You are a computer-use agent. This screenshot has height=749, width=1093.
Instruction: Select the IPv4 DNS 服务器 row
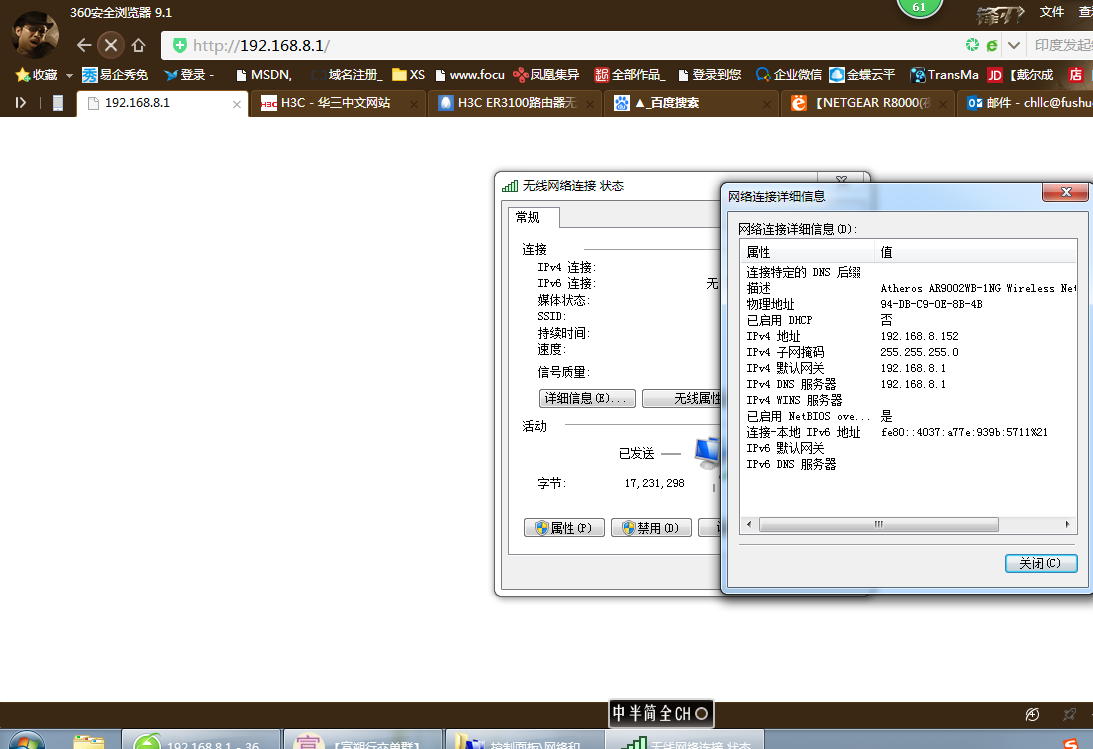tap(909, 384)
